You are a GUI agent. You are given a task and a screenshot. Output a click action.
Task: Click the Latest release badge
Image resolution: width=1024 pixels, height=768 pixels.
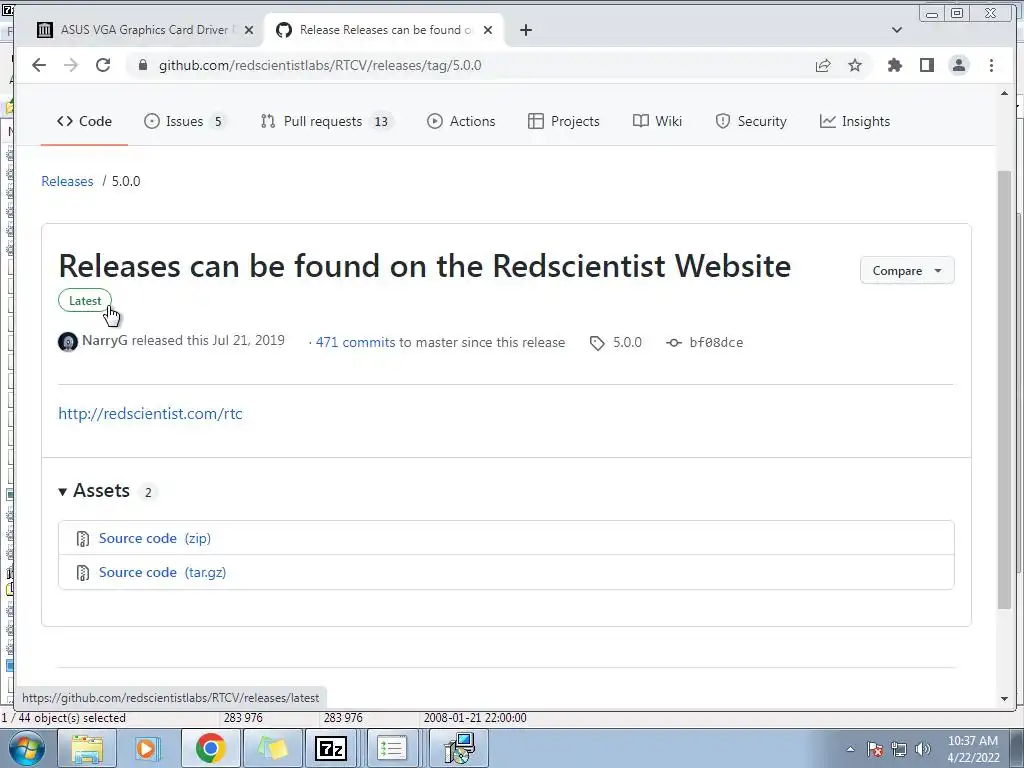(x=85, y=301)
